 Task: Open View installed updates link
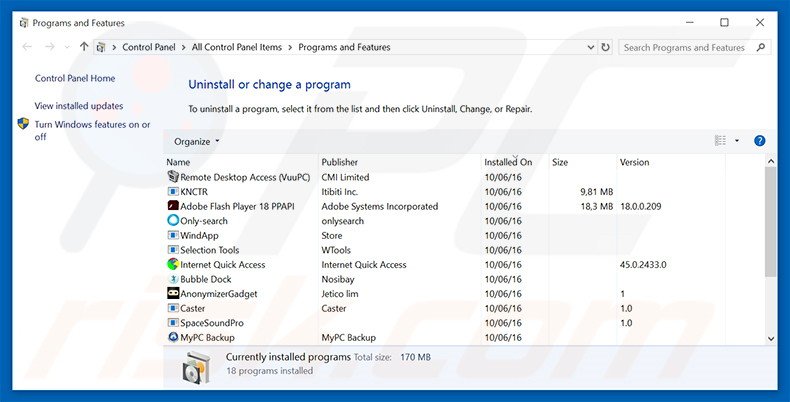[79, 106]
